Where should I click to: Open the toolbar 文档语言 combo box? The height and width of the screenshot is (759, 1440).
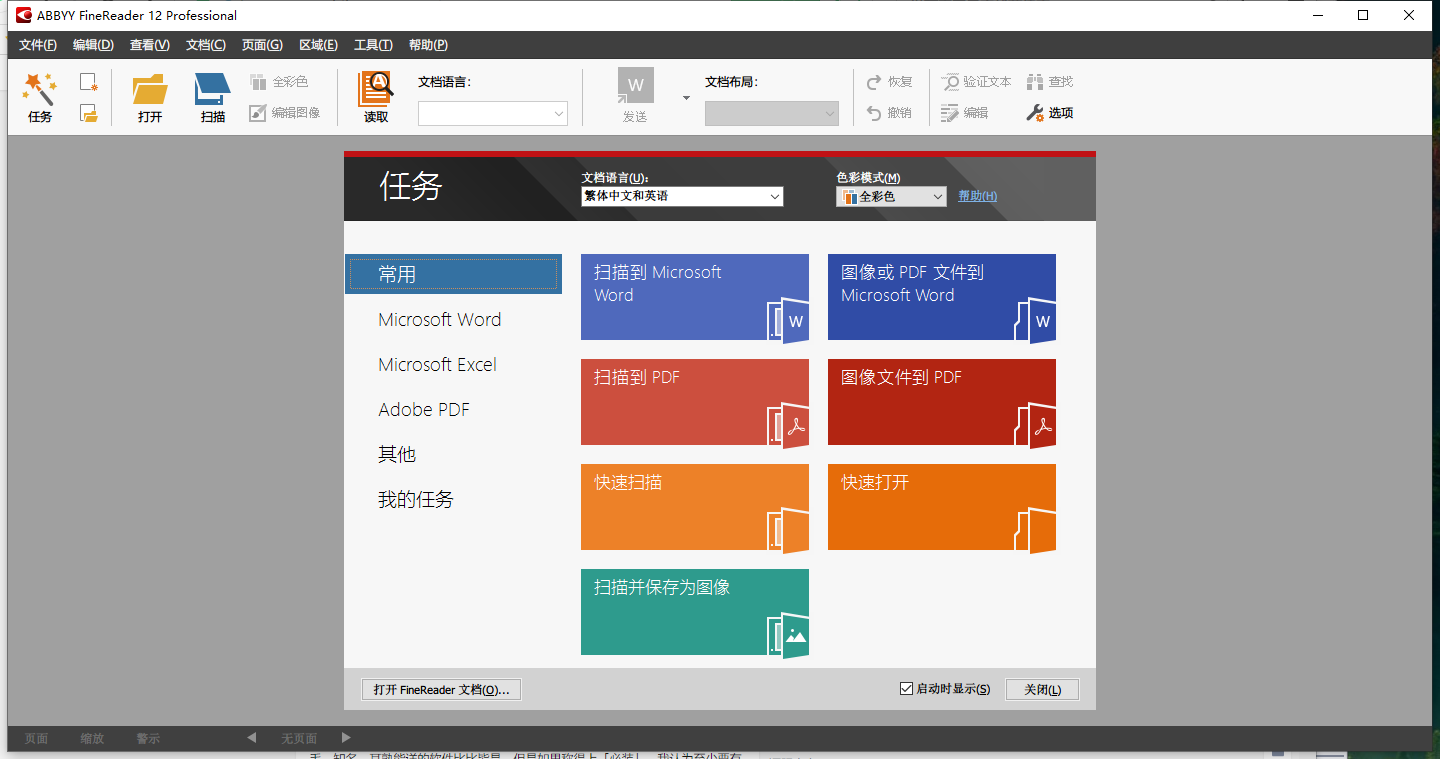click(493, 114)
